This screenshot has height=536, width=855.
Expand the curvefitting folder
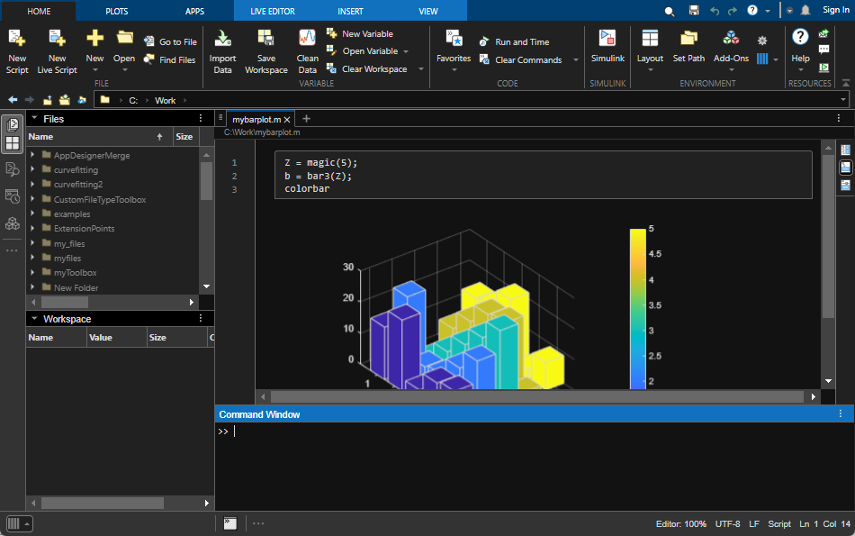coord(33,170)
